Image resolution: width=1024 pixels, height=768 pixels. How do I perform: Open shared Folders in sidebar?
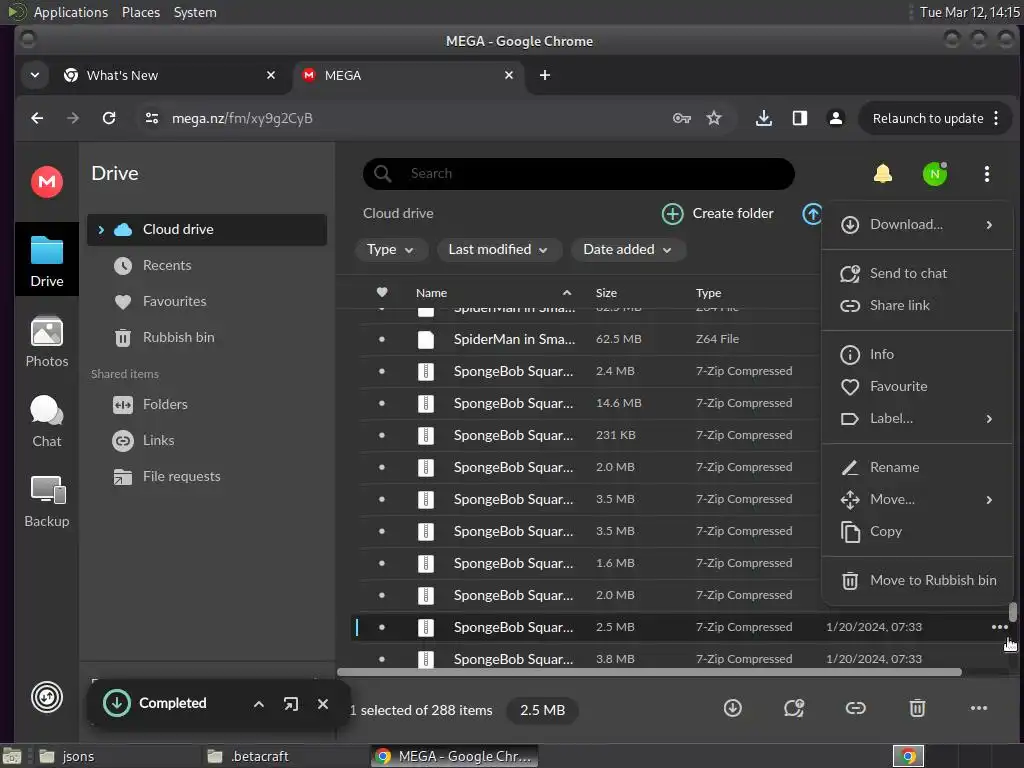click(206, 405)
